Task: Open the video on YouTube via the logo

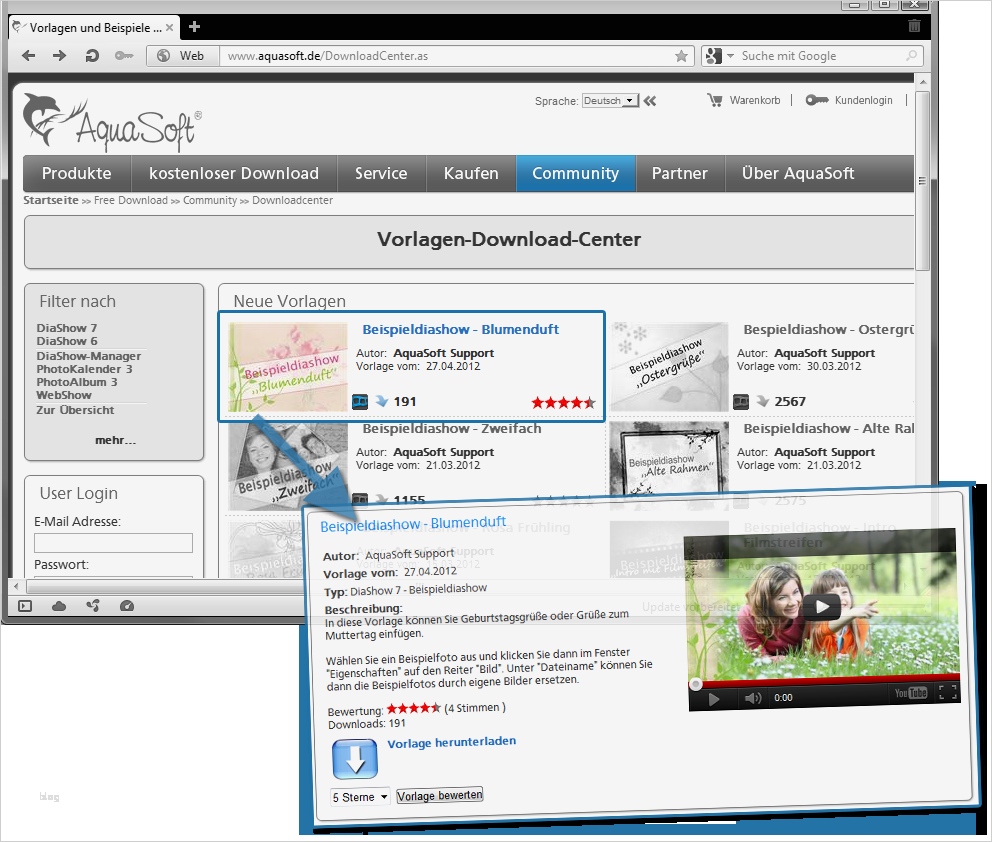Action: [910, 693]
